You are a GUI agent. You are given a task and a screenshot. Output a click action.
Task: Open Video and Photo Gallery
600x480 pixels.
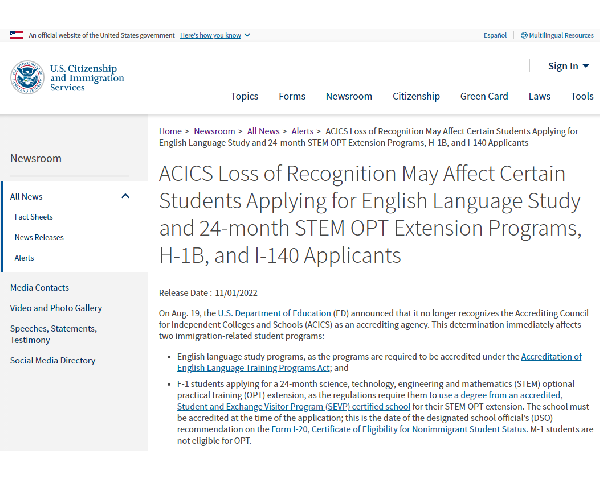(x=56, y=308)
